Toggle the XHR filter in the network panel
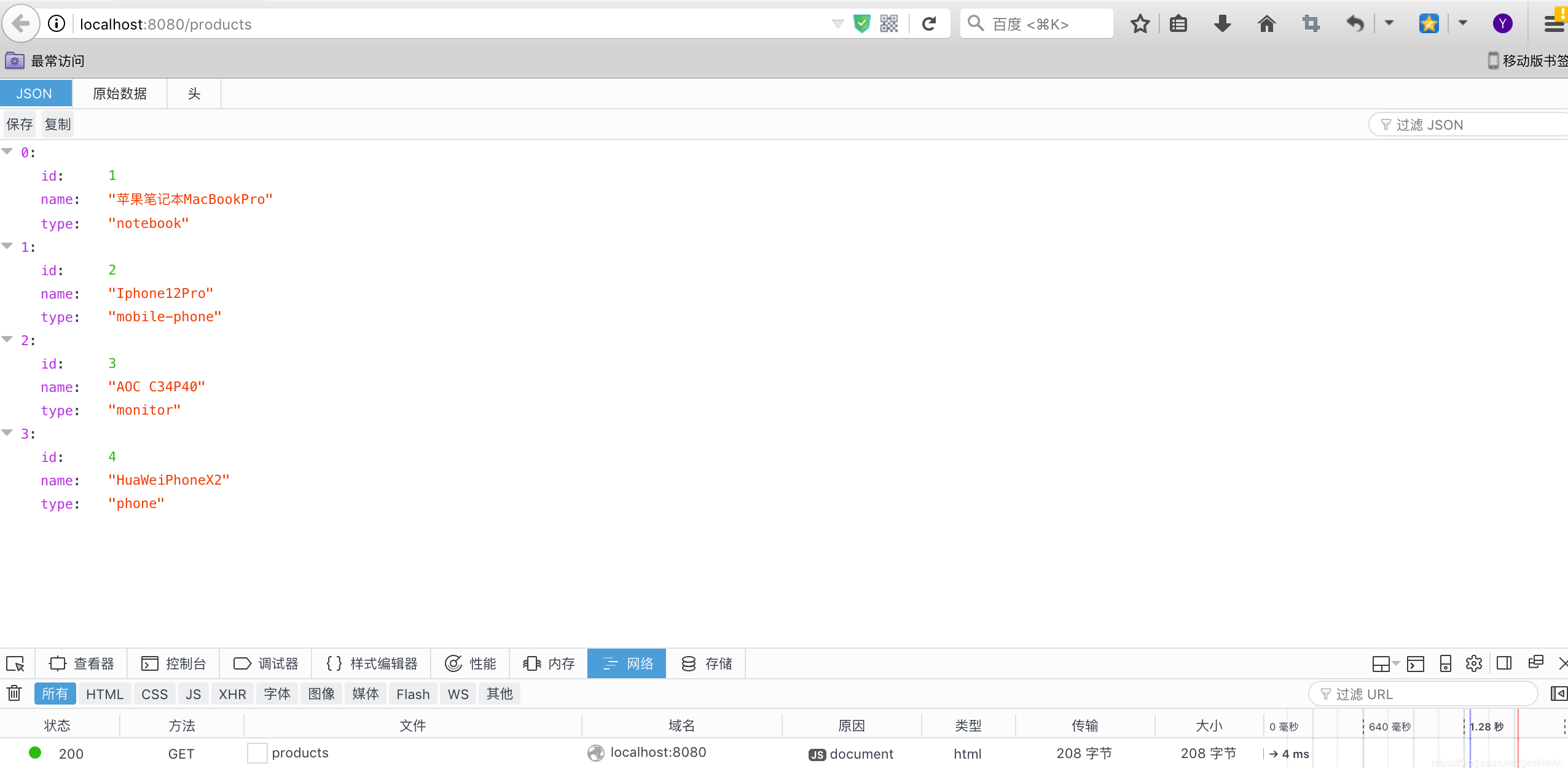The height and width of the screenshot is (774, 1568). [232, 694]
